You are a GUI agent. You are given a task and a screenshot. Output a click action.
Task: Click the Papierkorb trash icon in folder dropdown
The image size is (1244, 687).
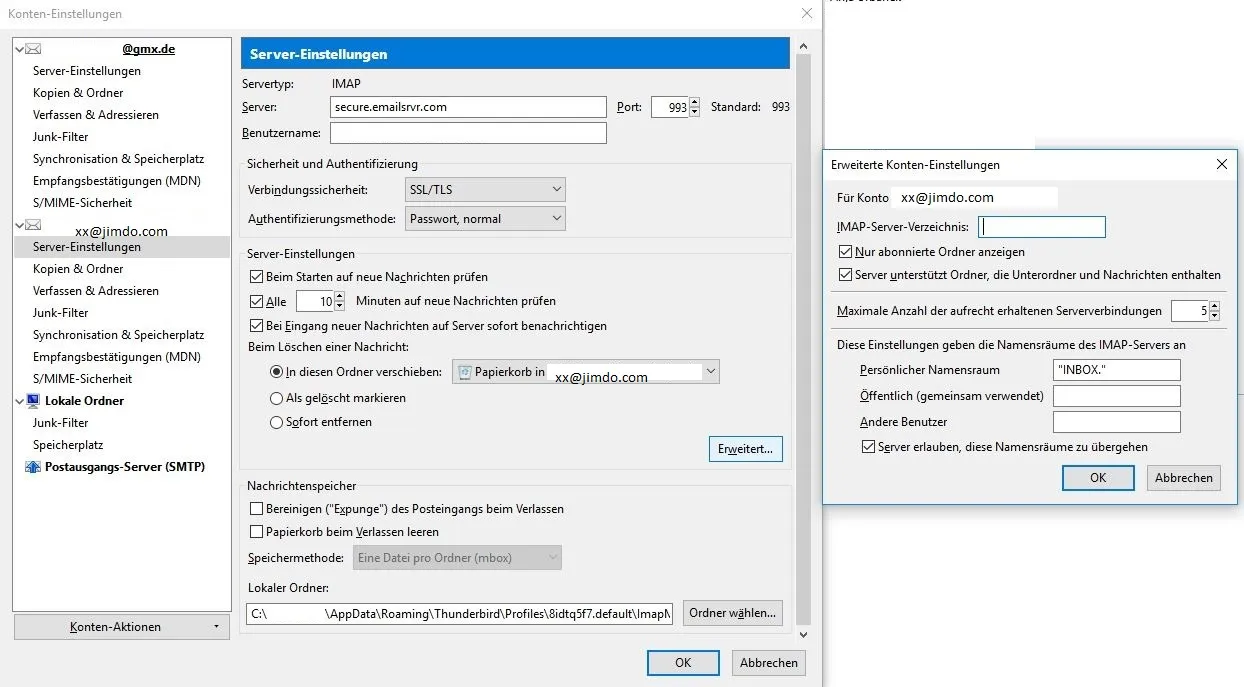coord(464,372)
